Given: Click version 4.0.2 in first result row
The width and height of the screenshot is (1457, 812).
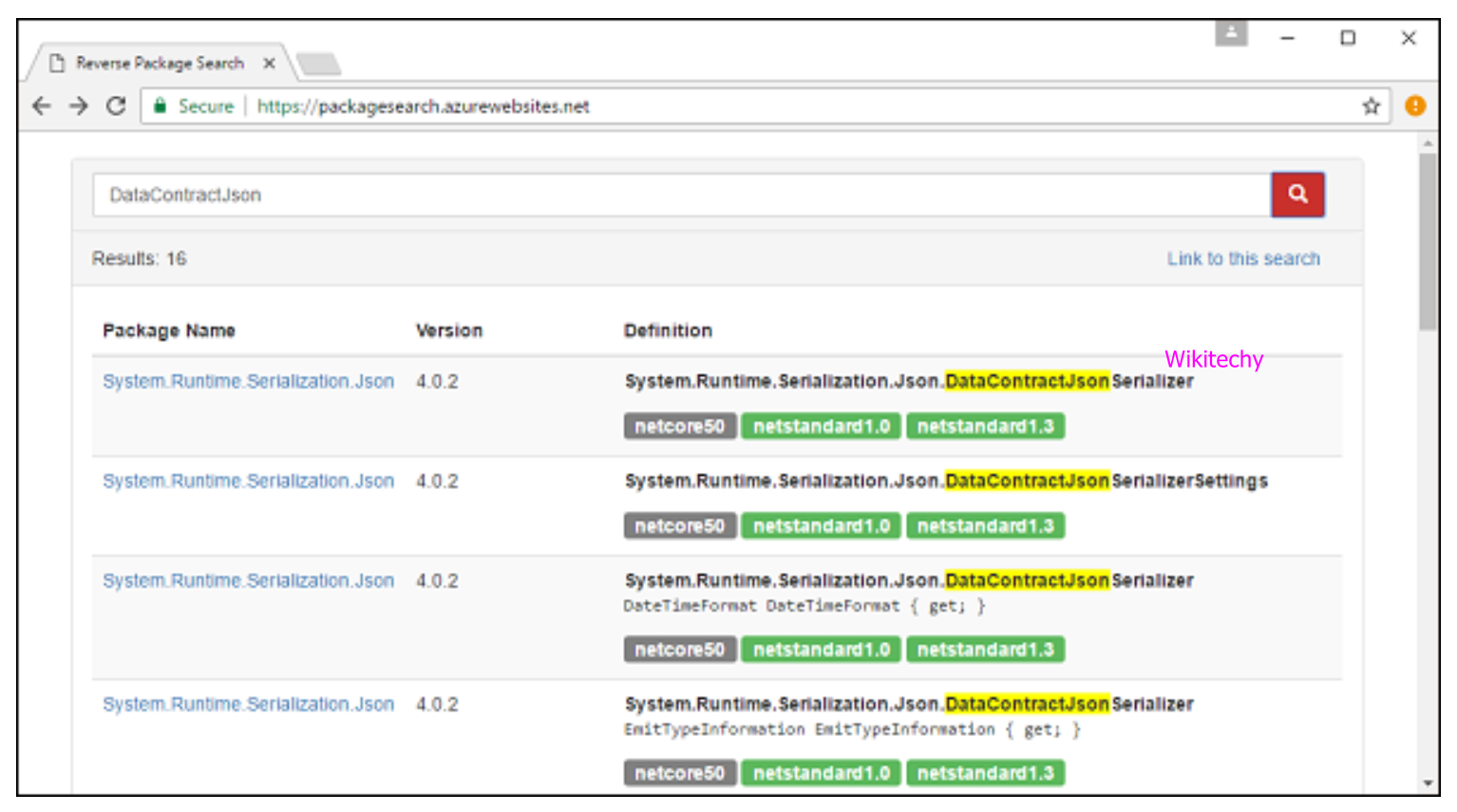Looking at the screenshot, I should click(437, 381).
